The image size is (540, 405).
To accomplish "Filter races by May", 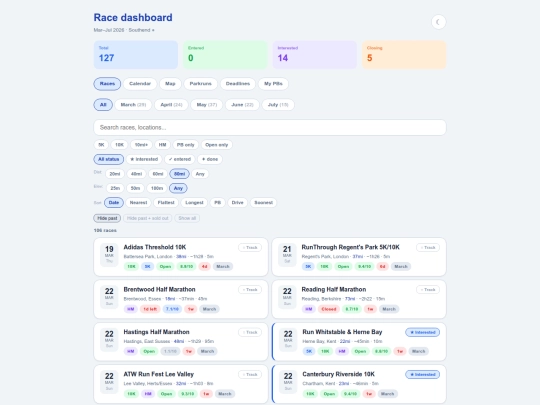I will pos(207,105).
